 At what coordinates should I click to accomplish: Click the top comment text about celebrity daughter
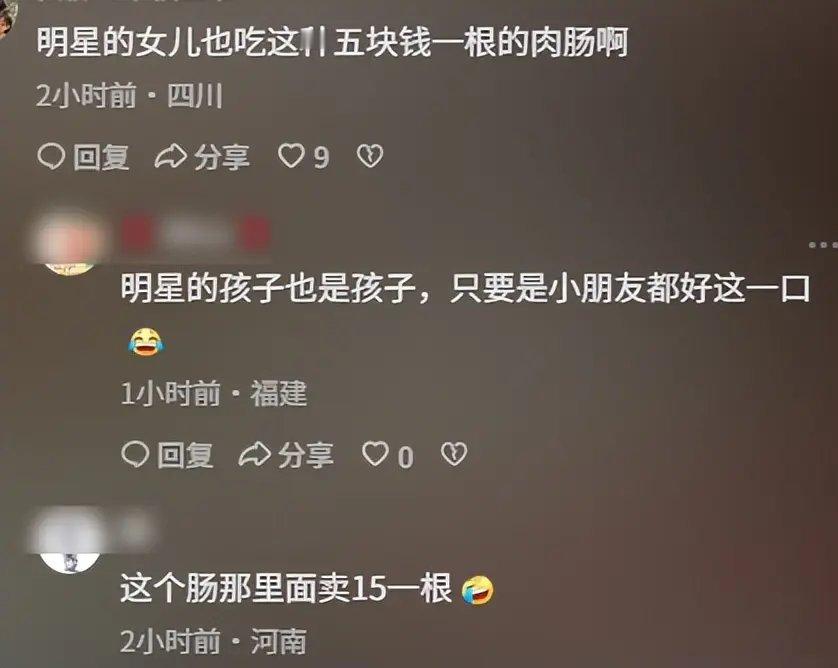tap(332, 43)
